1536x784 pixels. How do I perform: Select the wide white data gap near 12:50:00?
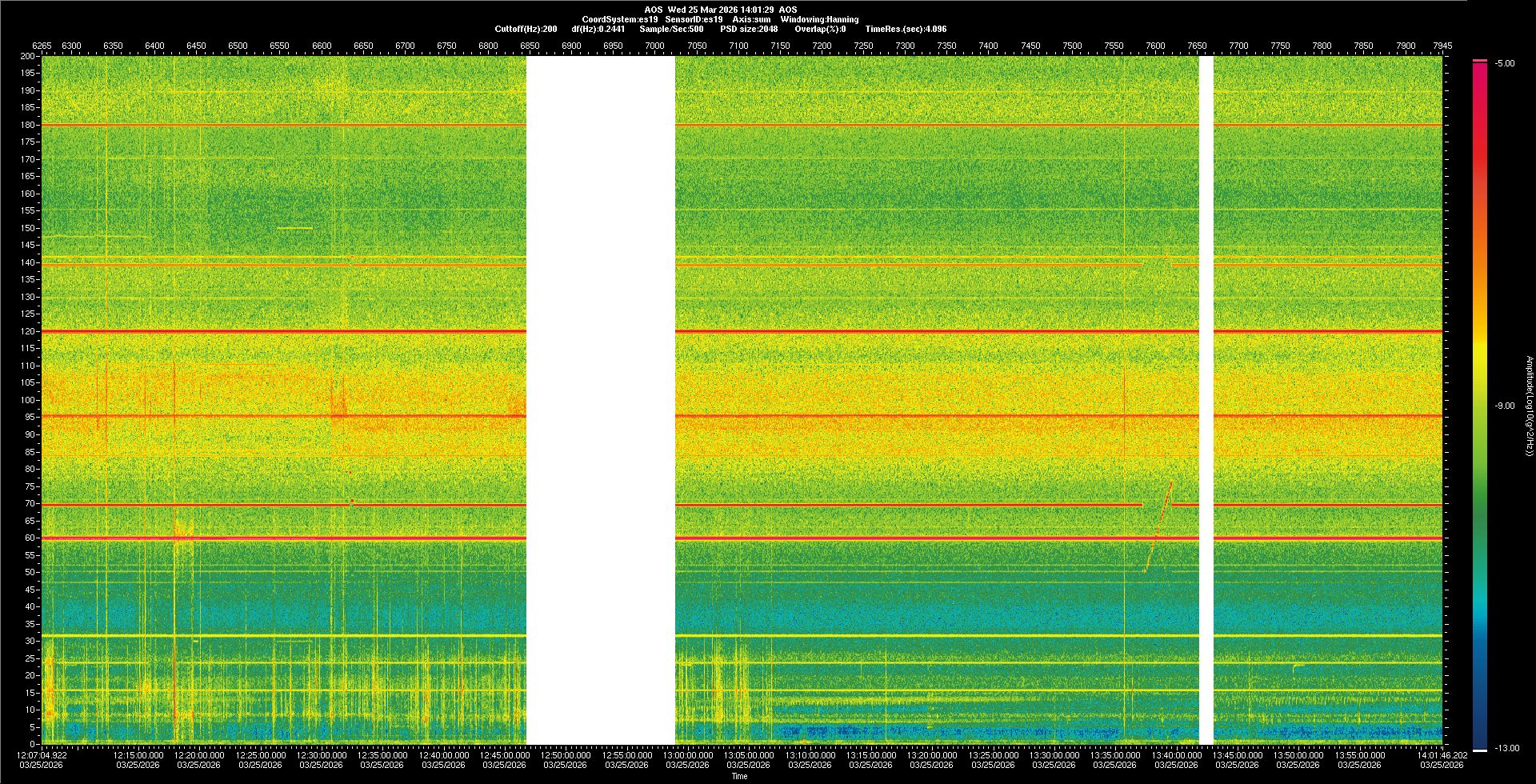600,400
